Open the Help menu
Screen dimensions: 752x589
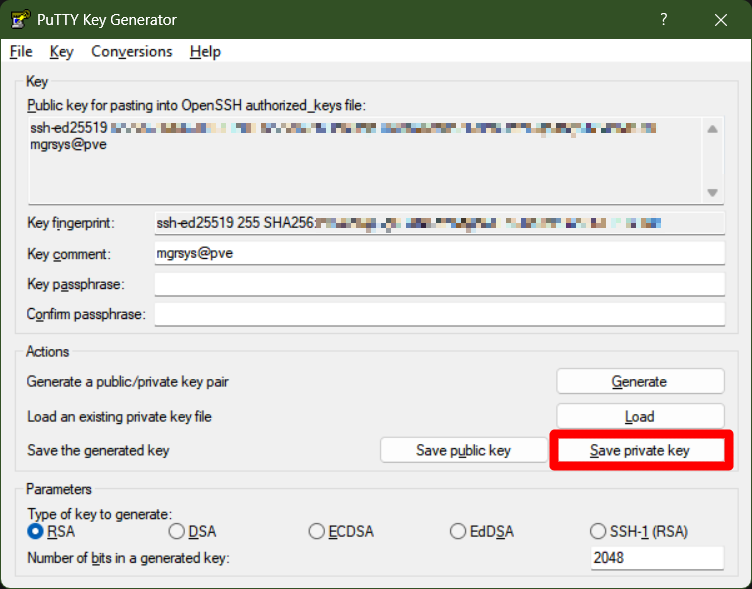pos(205,51)
